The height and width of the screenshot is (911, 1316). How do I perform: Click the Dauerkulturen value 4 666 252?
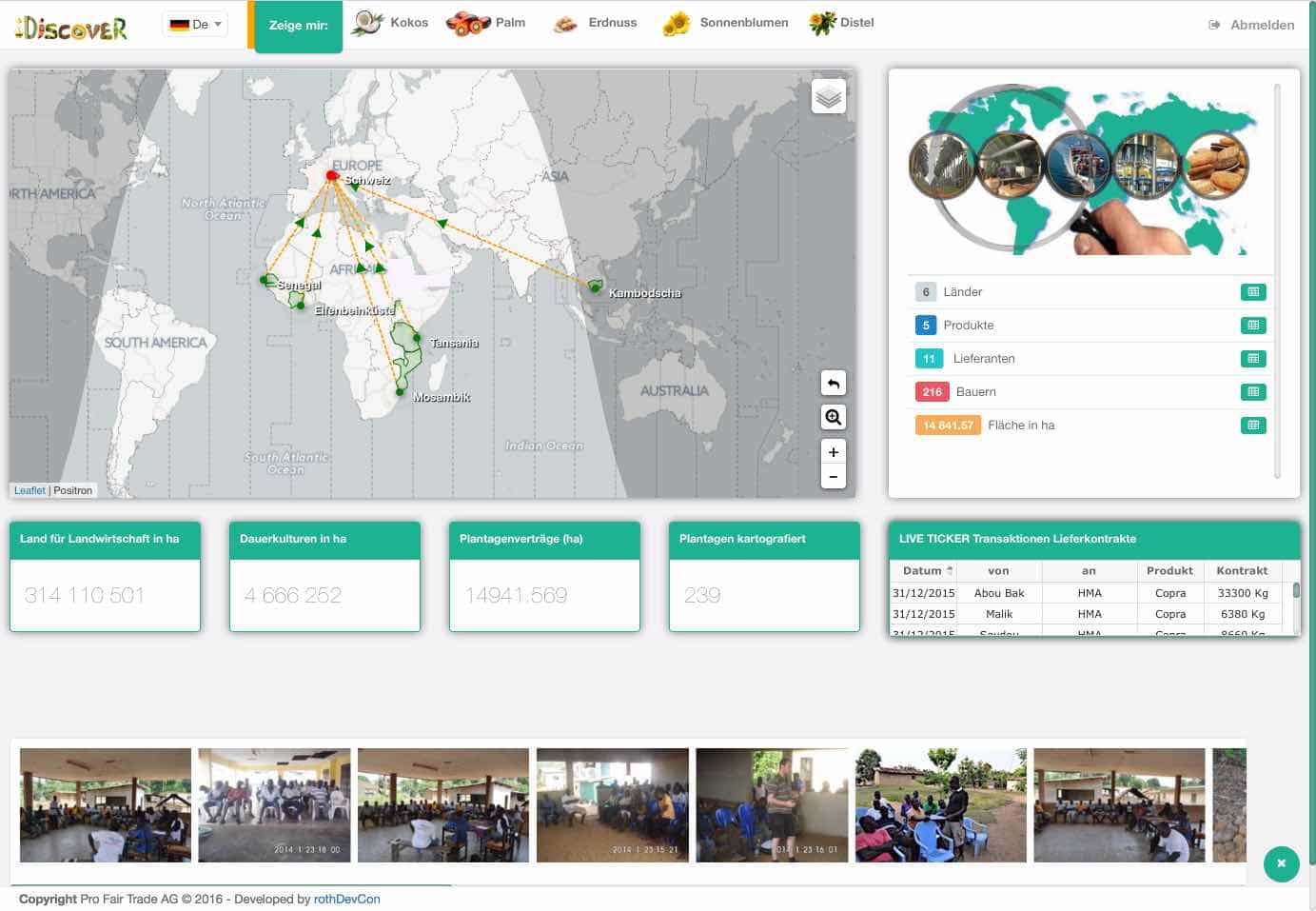pyautogui.click(x=293, y=595)
